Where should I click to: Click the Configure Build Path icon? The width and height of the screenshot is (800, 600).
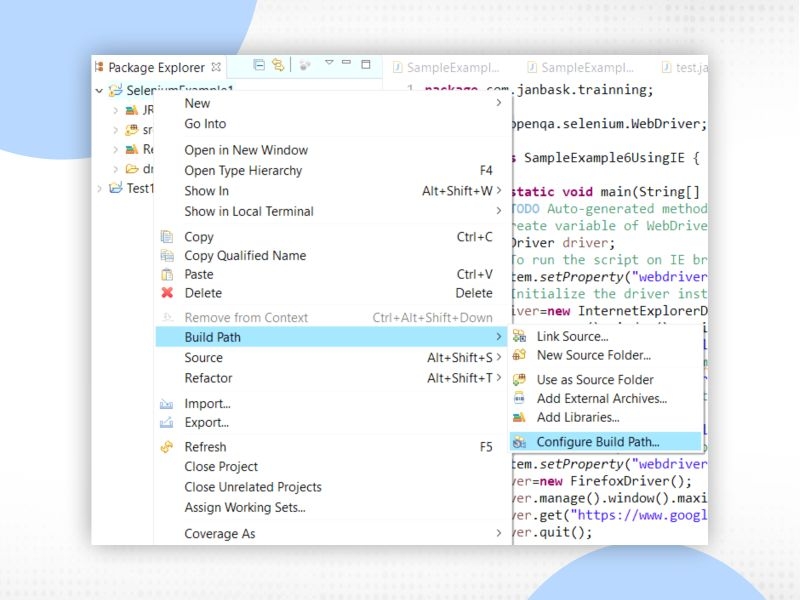(x=520, y=441)
